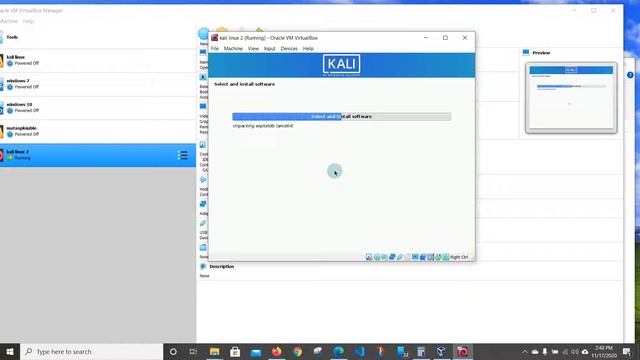Open the Devices menu in VM window
Screen dimensions: 640x360
[x=289, y=49]
